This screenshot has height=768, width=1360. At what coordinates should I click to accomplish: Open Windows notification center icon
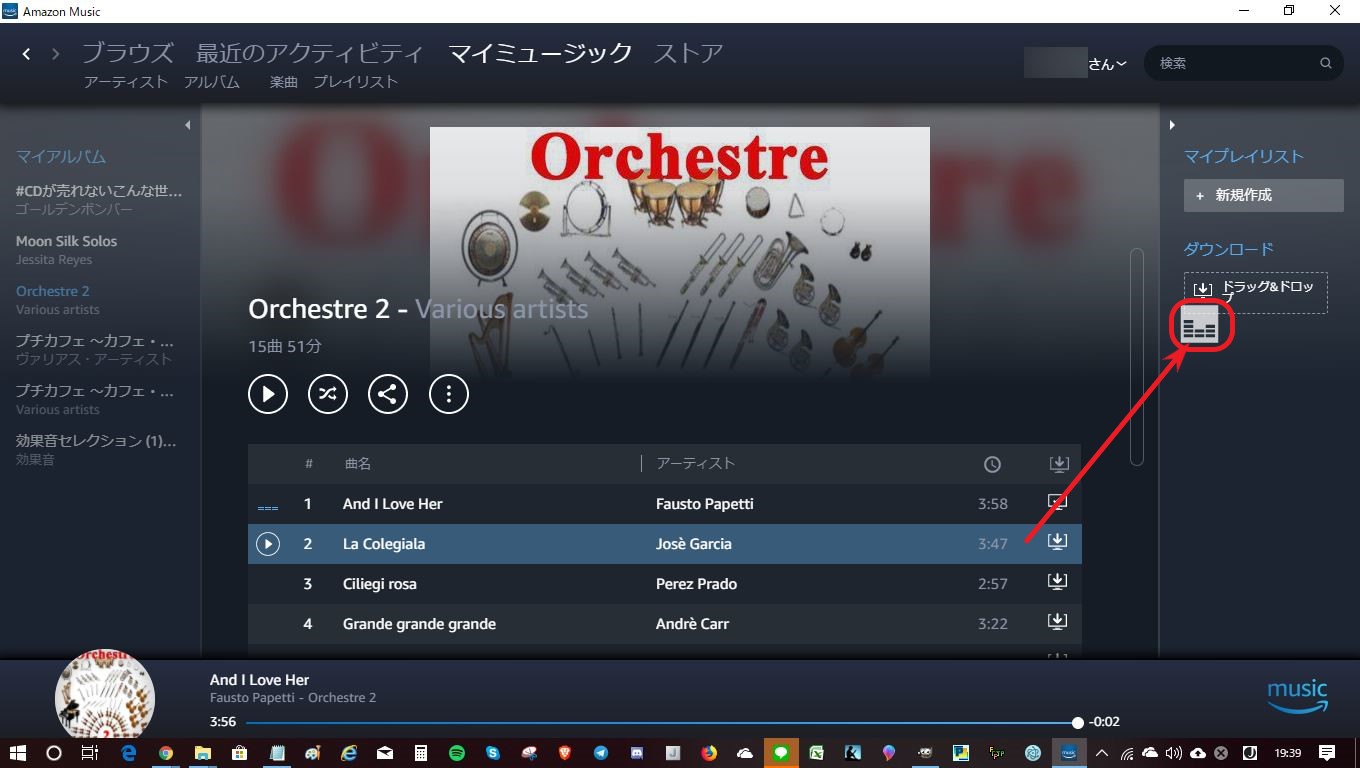point(1327,753)
